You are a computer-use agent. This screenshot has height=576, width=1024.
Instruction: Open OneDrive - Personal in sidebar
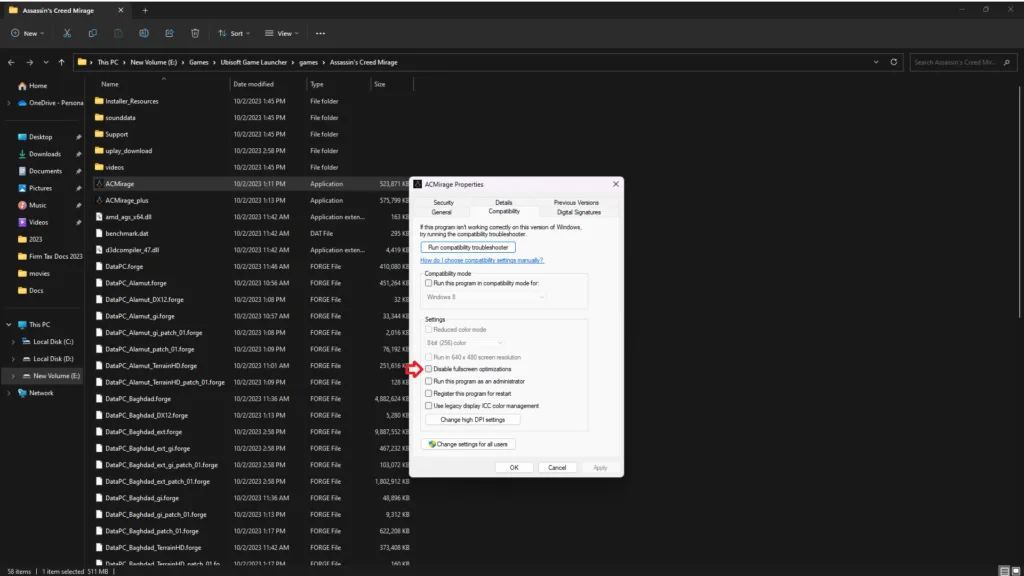pos(51,103)
